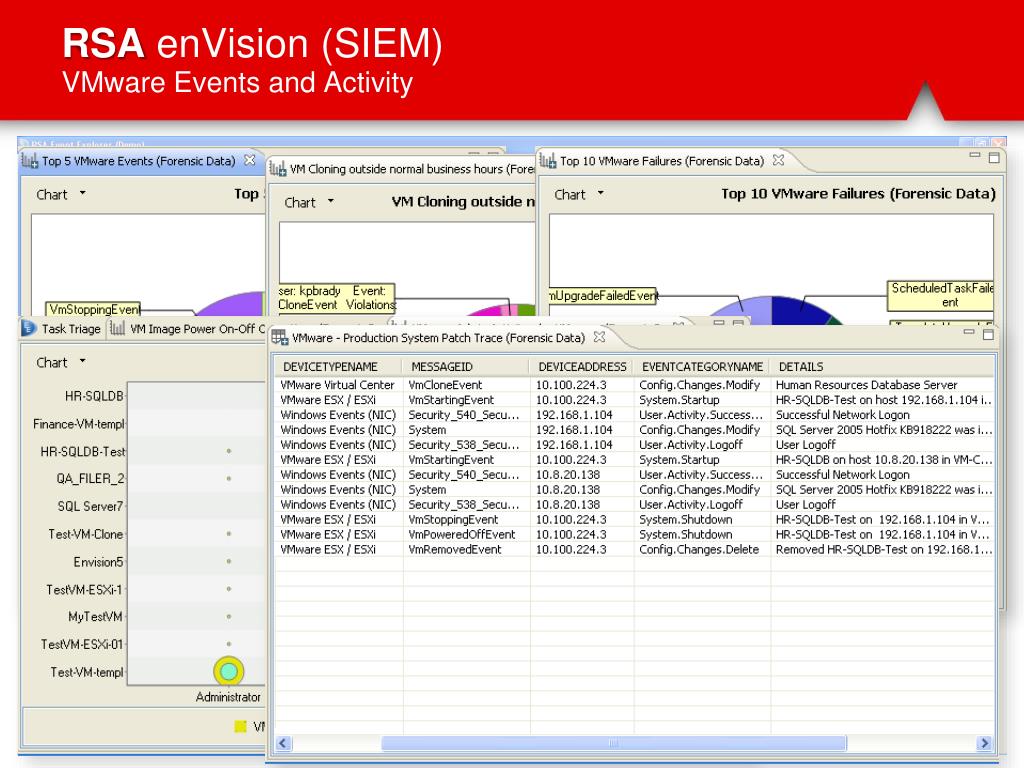Close the Production System Patch Trace tab
The height and width of the screenshot is (768, 1024).
click(x=600, y=337)
